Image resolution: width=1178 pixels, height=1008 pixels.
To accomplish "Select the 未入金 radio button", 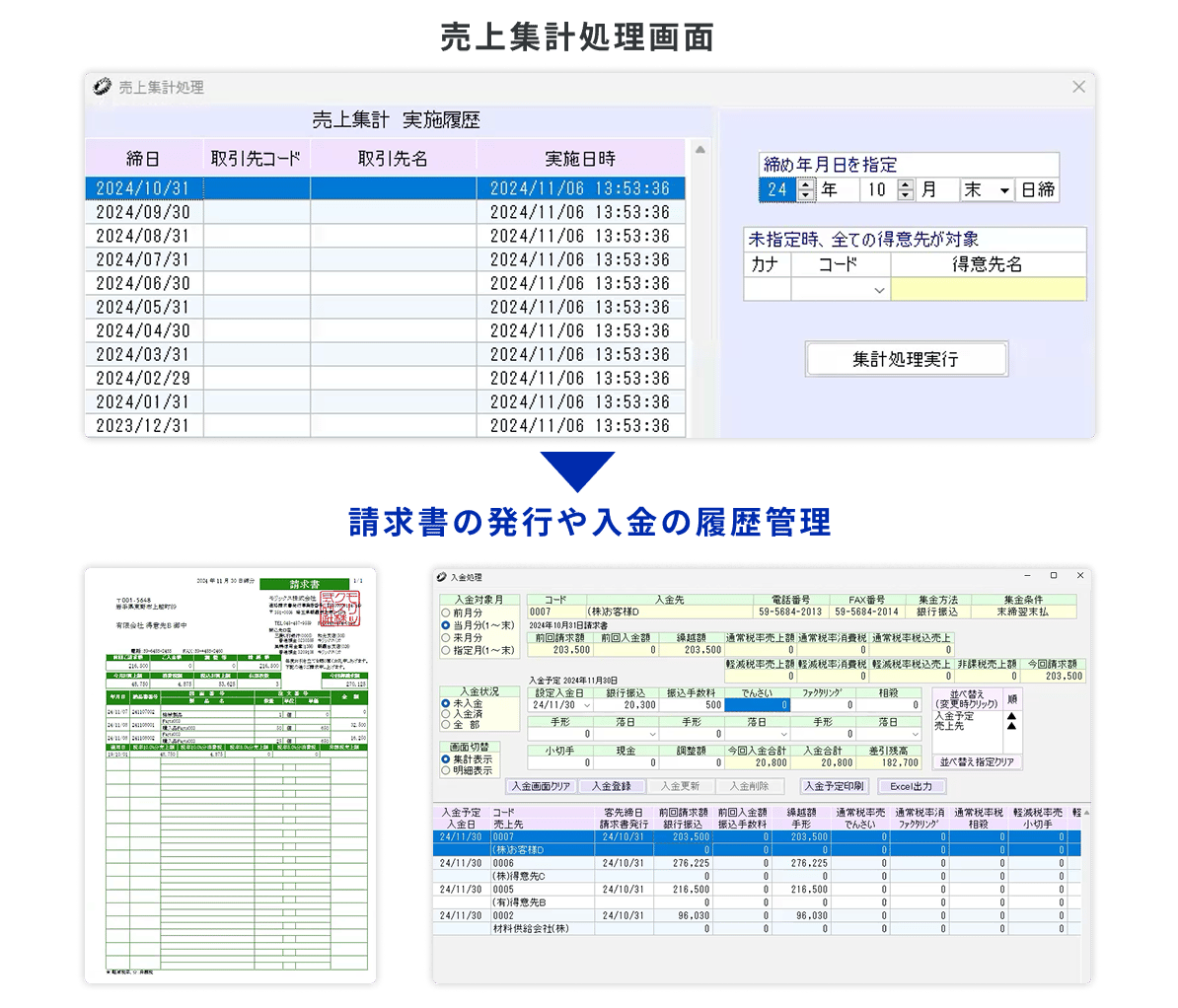I will click(446, 704).
